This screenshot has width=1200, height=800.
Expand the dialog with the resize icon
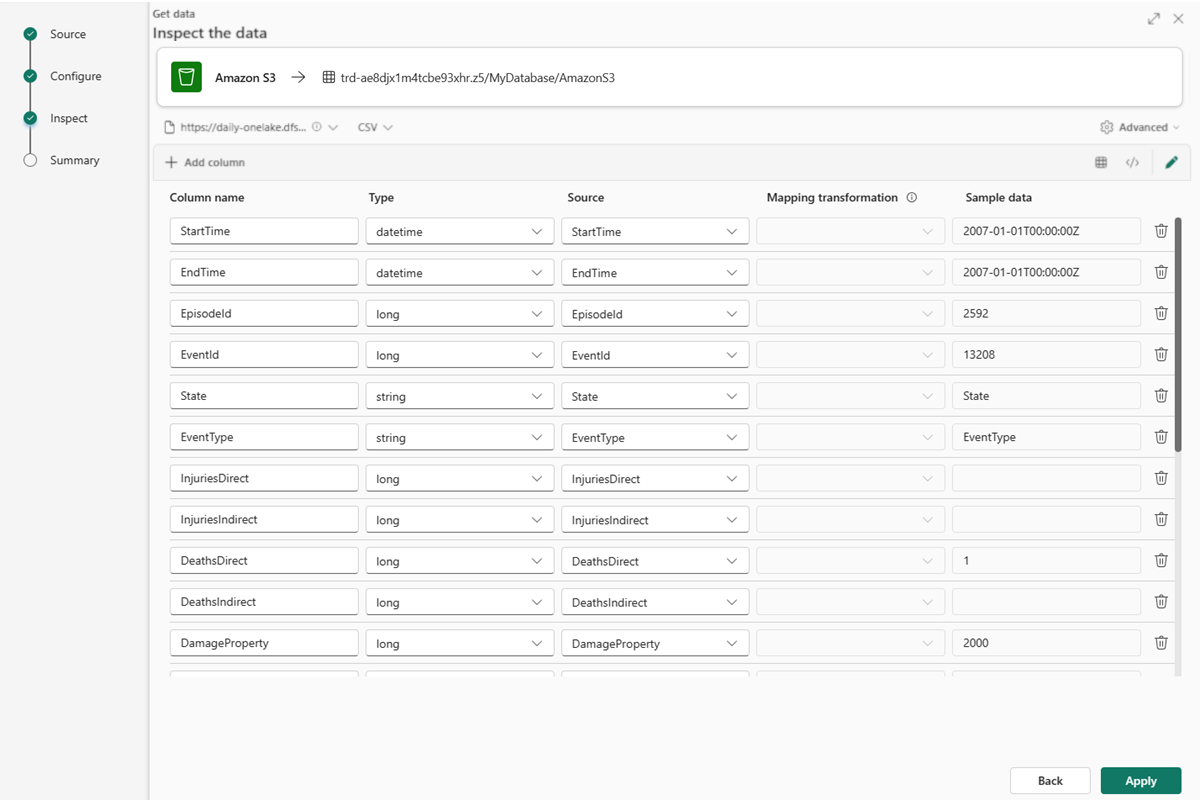1154,19
